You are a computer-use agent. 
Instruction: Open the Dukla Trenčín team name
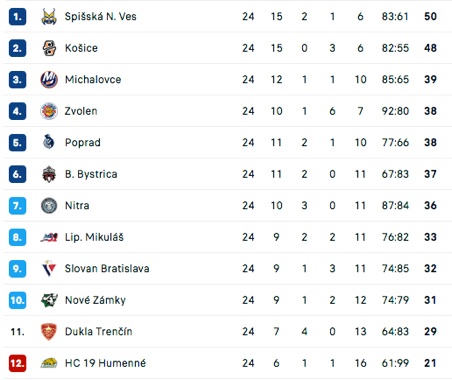tap(99, 332)
